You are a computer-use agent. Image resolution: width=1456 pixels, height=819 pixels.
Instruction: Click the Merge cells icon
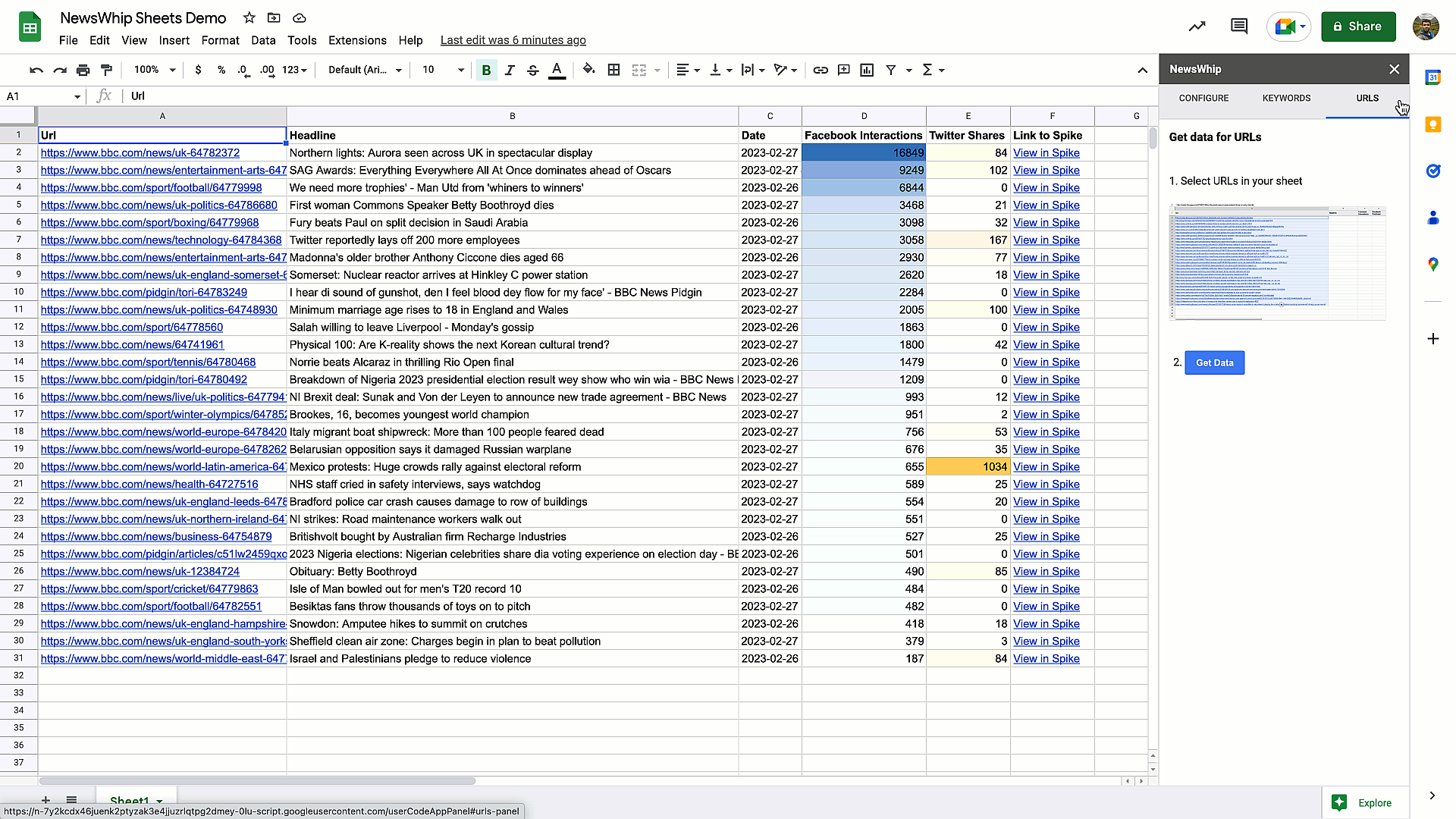tap(639, 70)
